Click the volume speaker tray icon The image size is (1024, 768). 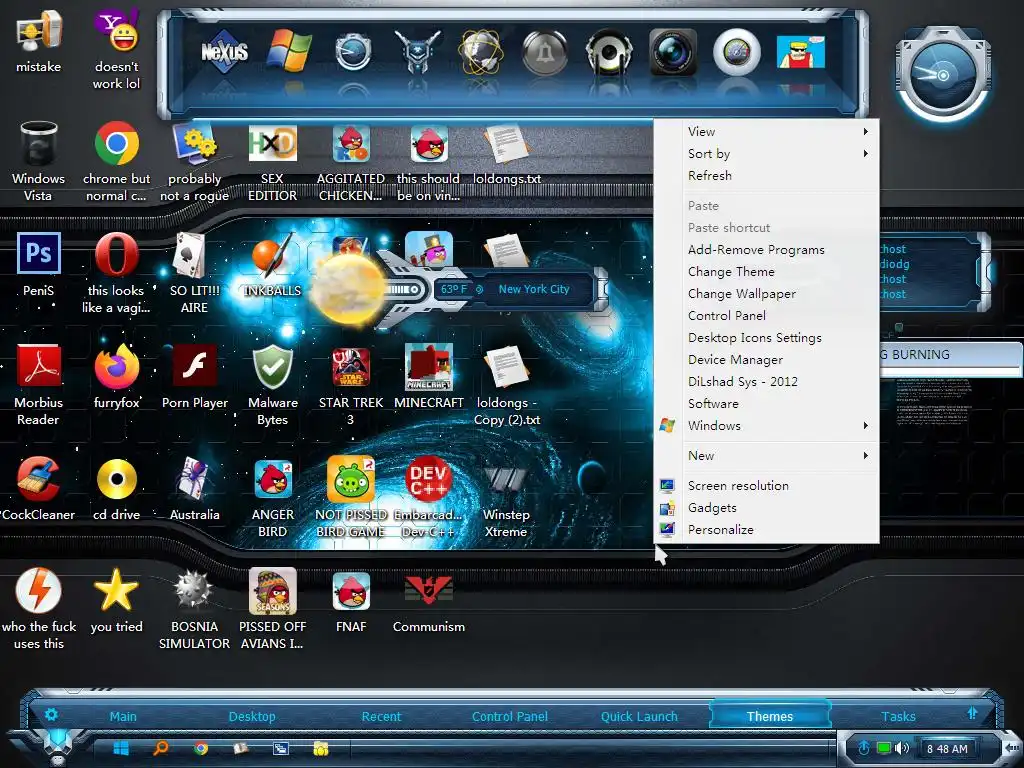tap(902, 748)
